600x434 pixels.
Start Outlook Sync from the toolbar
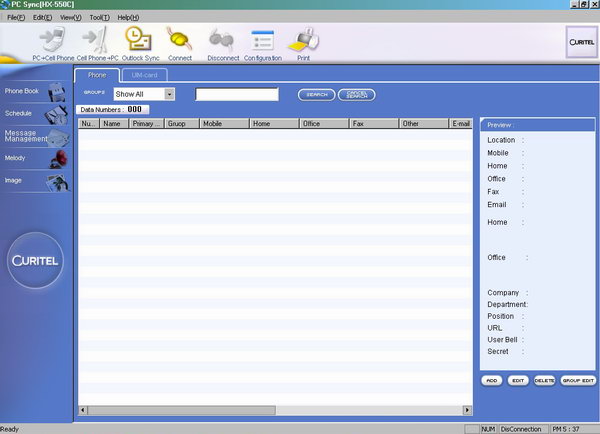tap(140, 44)
